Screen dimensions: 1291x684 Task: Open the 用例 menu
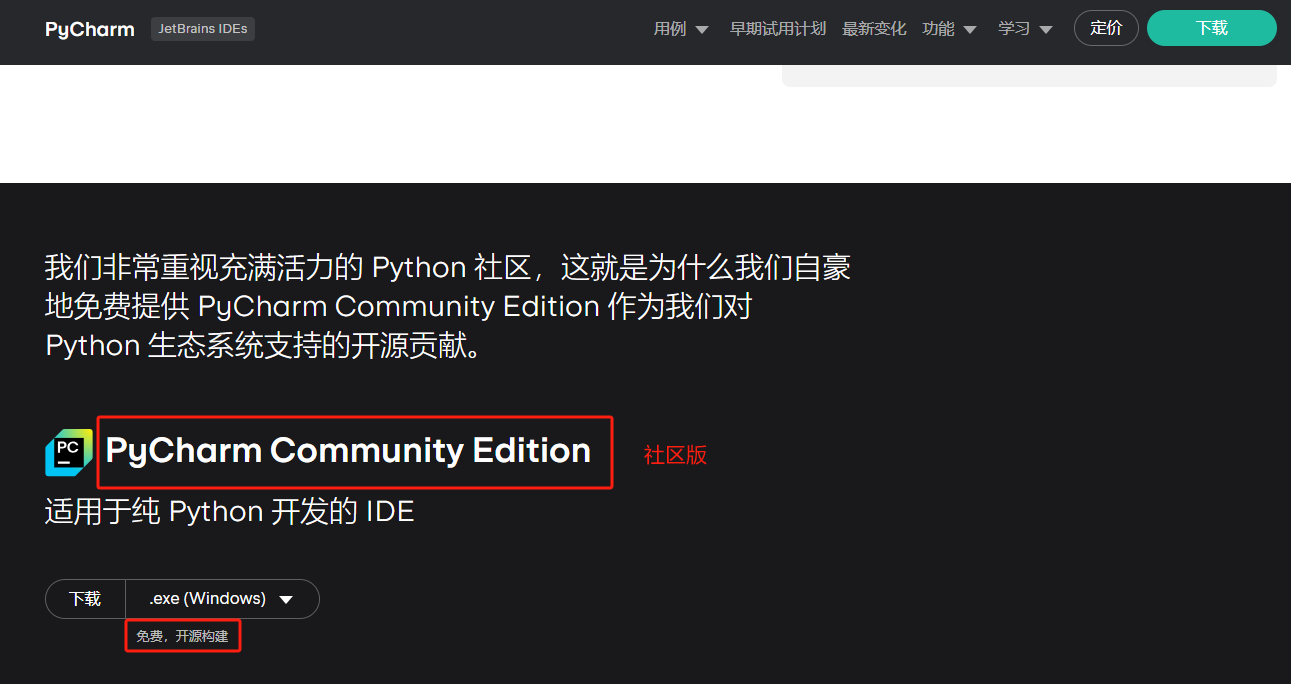(x=670, y=29)
